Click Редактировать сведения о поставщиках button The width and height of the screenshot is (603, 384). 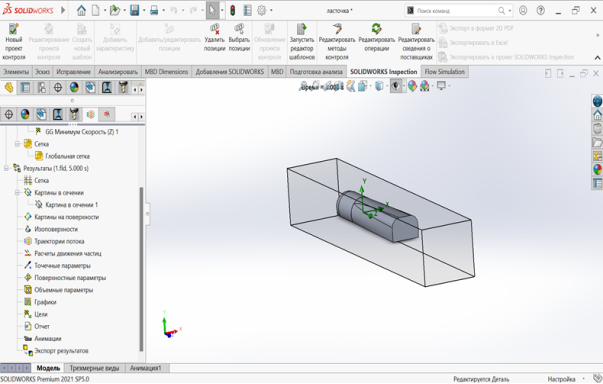click(416, 42)
